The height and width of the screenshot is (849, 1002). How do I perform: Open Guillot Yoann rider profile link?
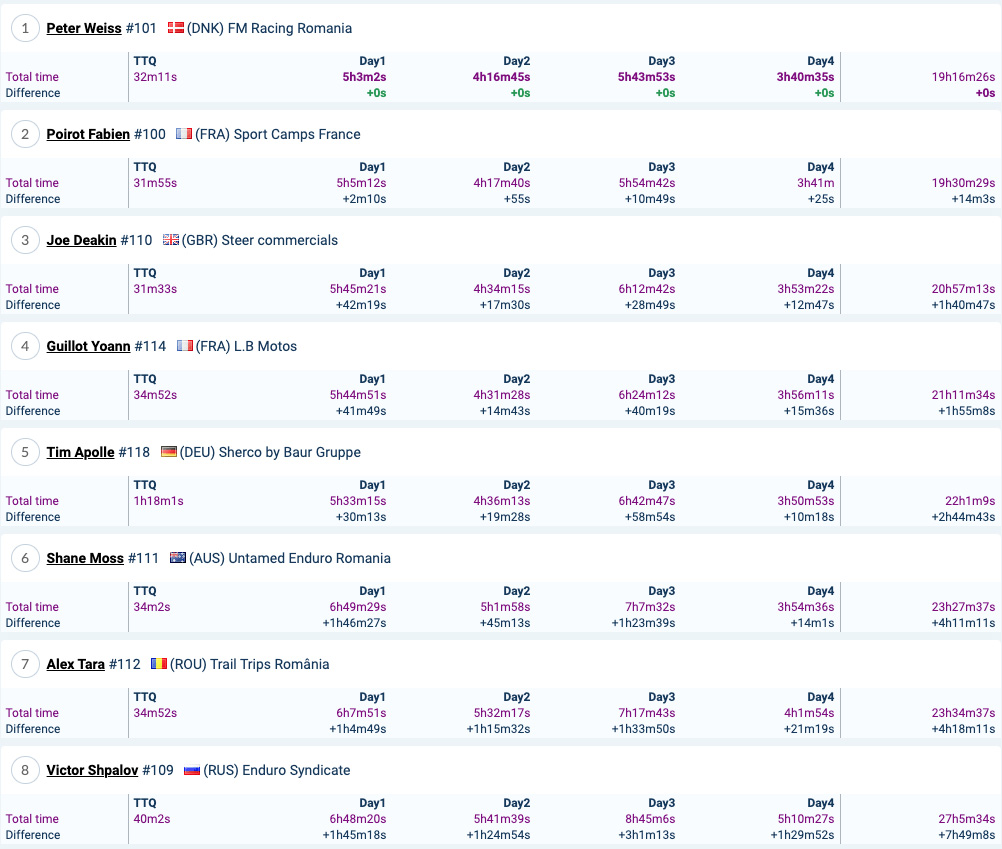pos(88,346)
